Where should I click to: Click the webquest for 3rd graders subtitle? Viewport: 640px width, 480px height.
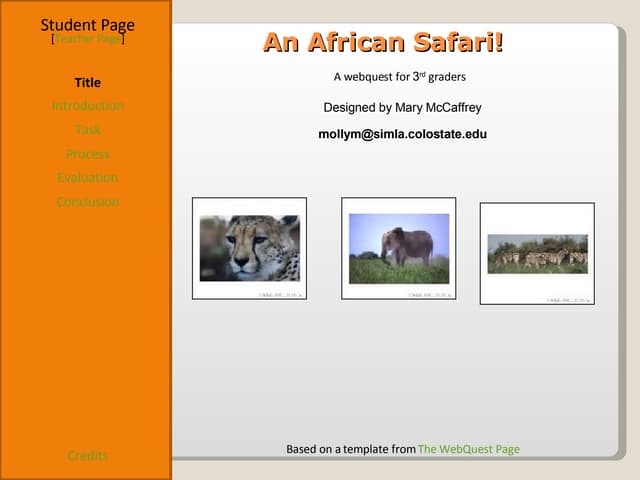[x=399, y=76]
